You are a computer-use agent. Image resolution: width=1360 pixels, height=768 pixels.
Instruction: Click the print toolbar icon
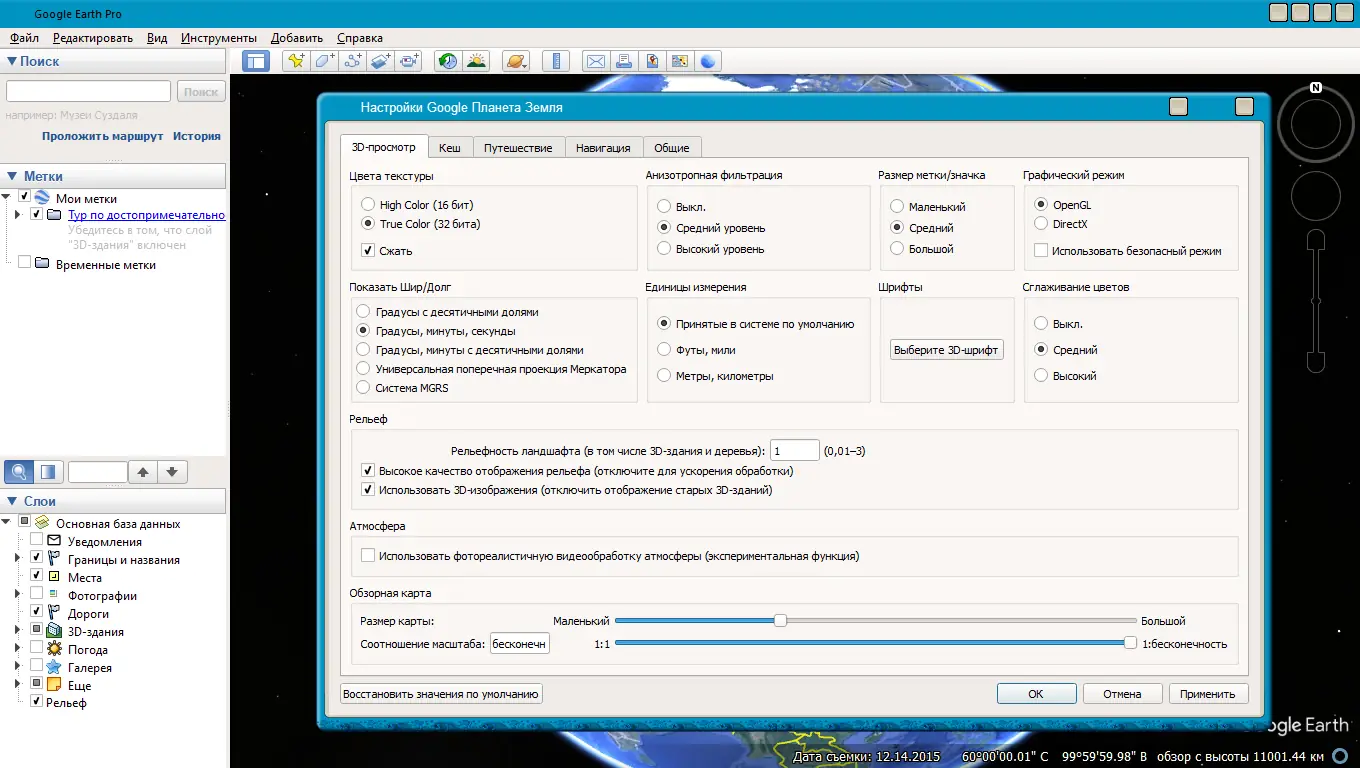624,61
